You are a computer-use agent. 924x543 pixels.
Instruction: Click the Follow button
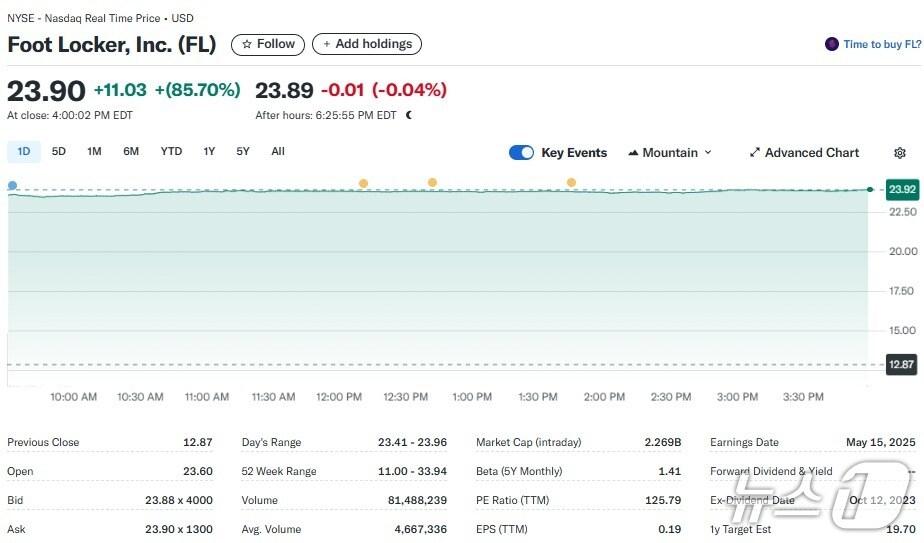coord(268,44)
